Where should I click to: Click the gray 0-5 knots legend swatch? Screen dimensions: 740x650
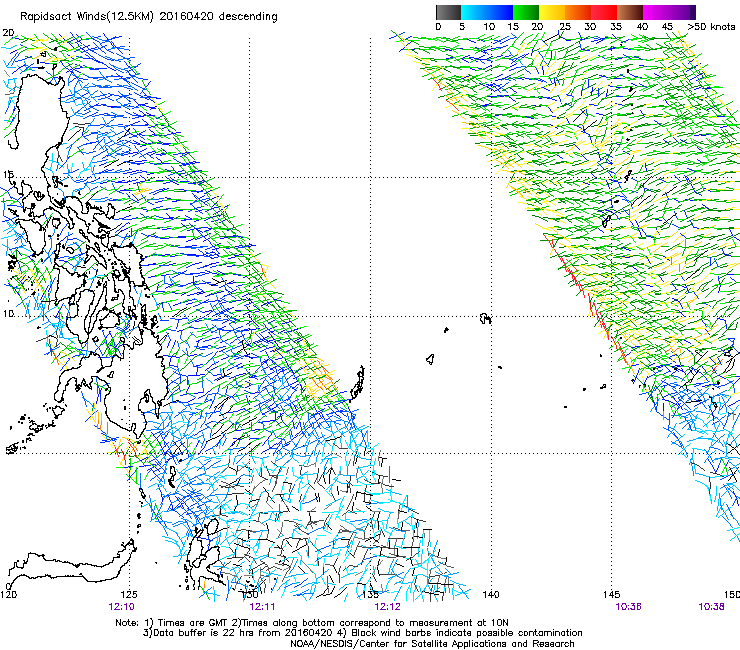point(448,12)
